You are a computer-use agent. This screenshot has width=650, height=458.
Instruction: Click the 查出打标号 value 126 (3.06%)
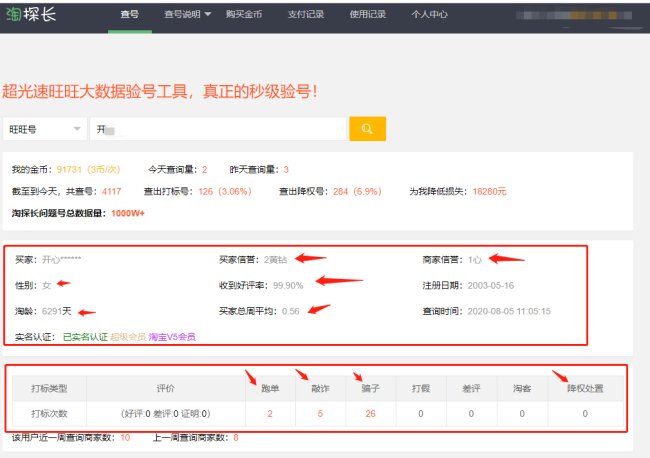pyautogui.click(x=225, y=191)
